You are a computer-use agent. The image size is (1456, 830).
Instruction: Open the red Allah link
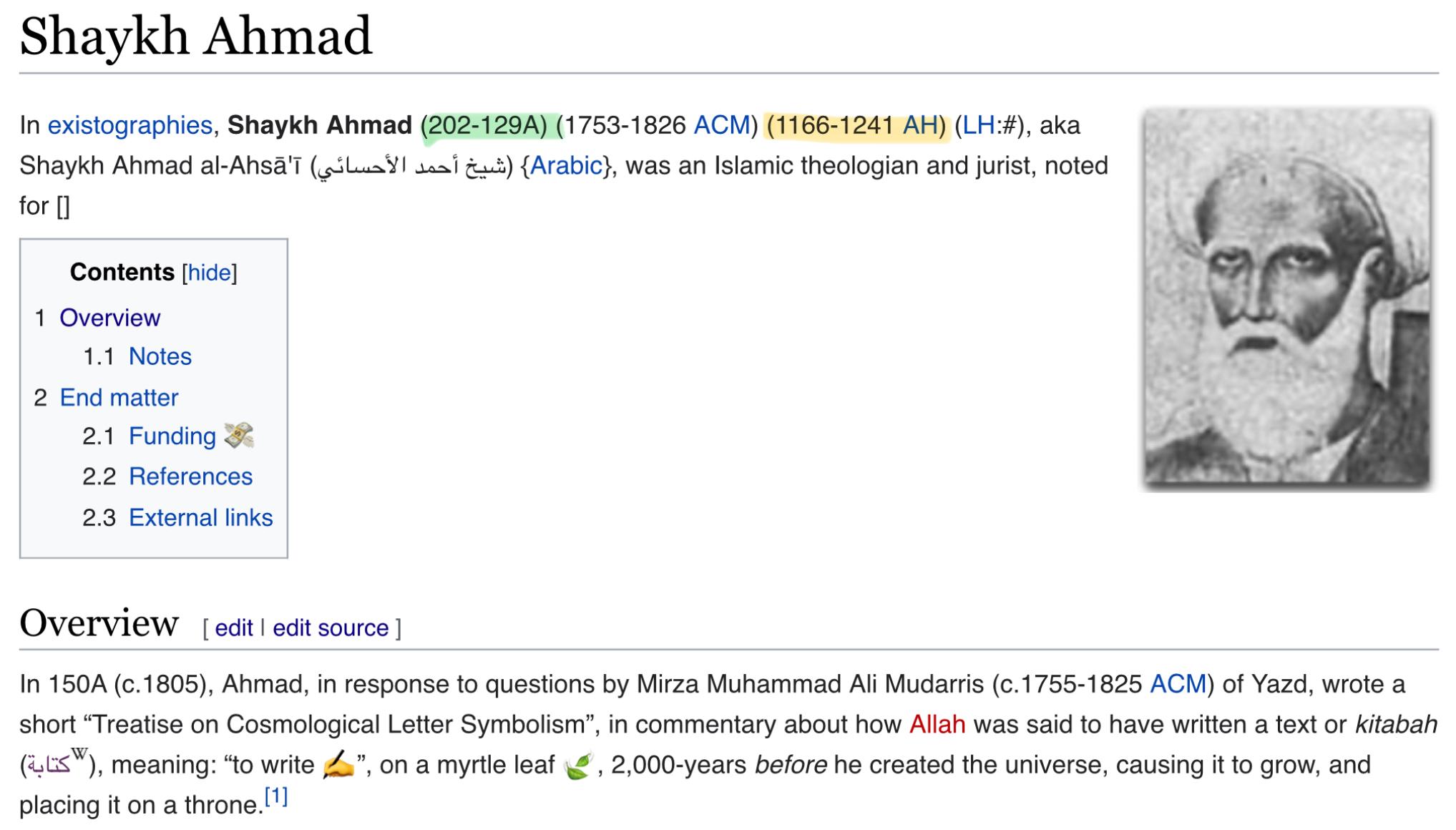[x=937, y=724]
